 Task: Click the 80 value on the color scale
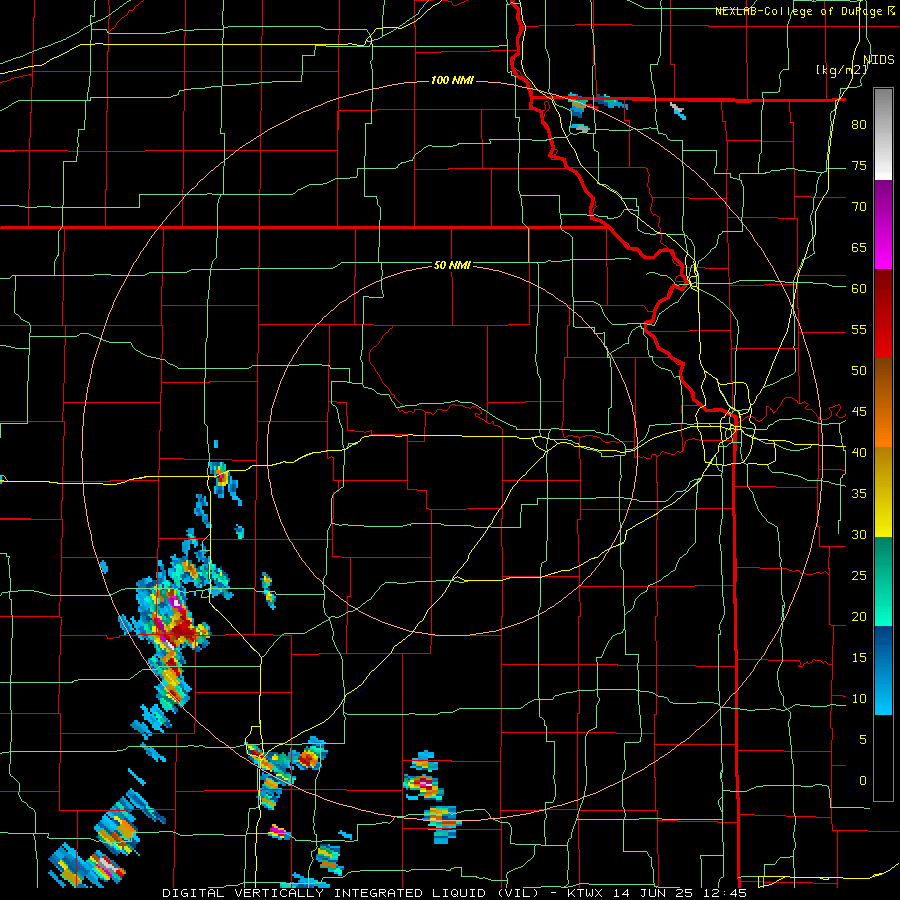[859, 125]
